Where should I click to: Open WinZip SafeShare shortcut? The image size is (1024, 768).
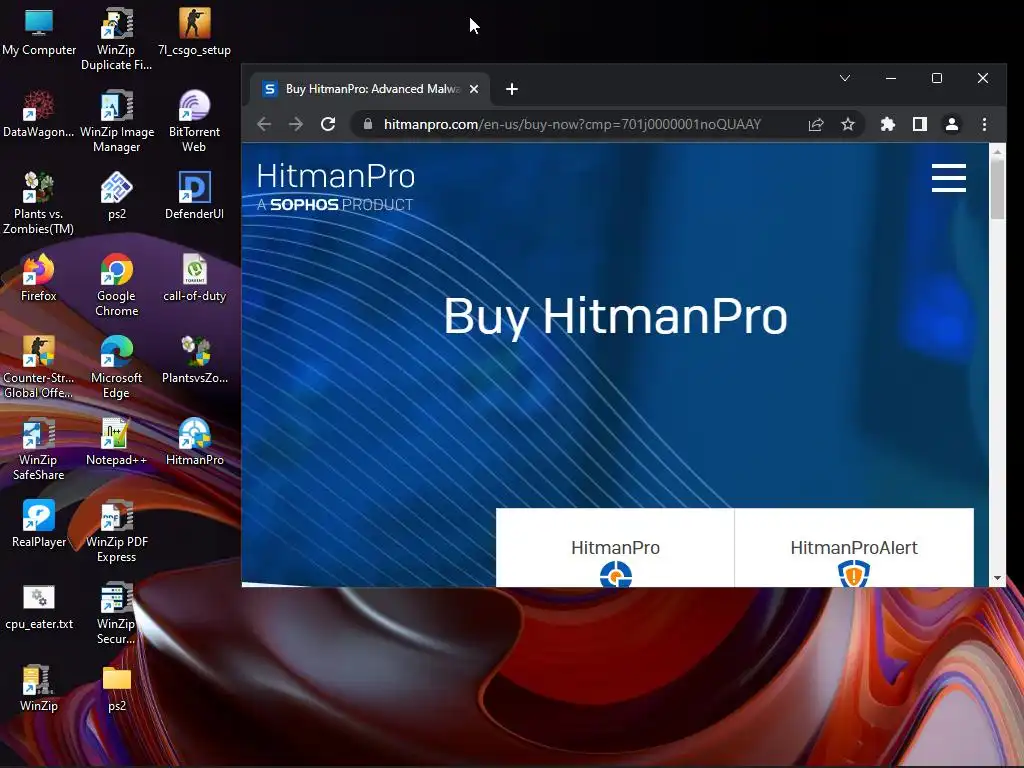[x=39, y=449]
